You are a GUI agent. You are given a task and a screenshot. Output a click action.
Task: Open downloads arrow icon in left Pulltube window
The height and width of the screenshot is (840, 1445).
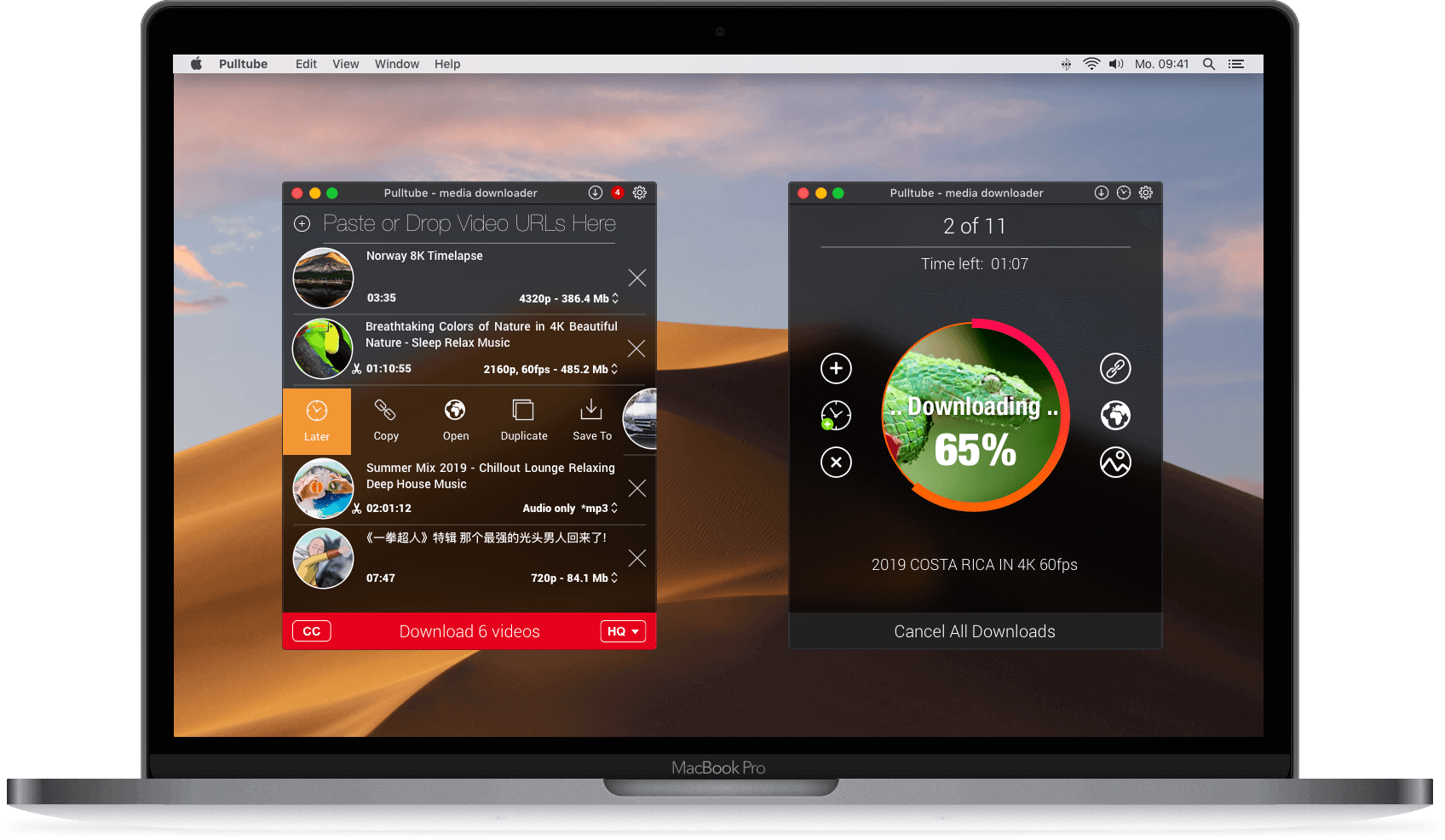(596, 193)
